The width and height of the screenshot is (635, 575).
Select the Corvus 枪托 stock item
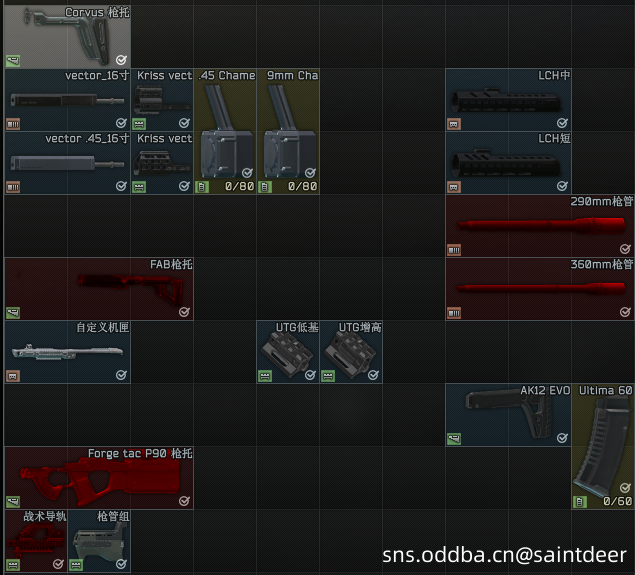68,36
